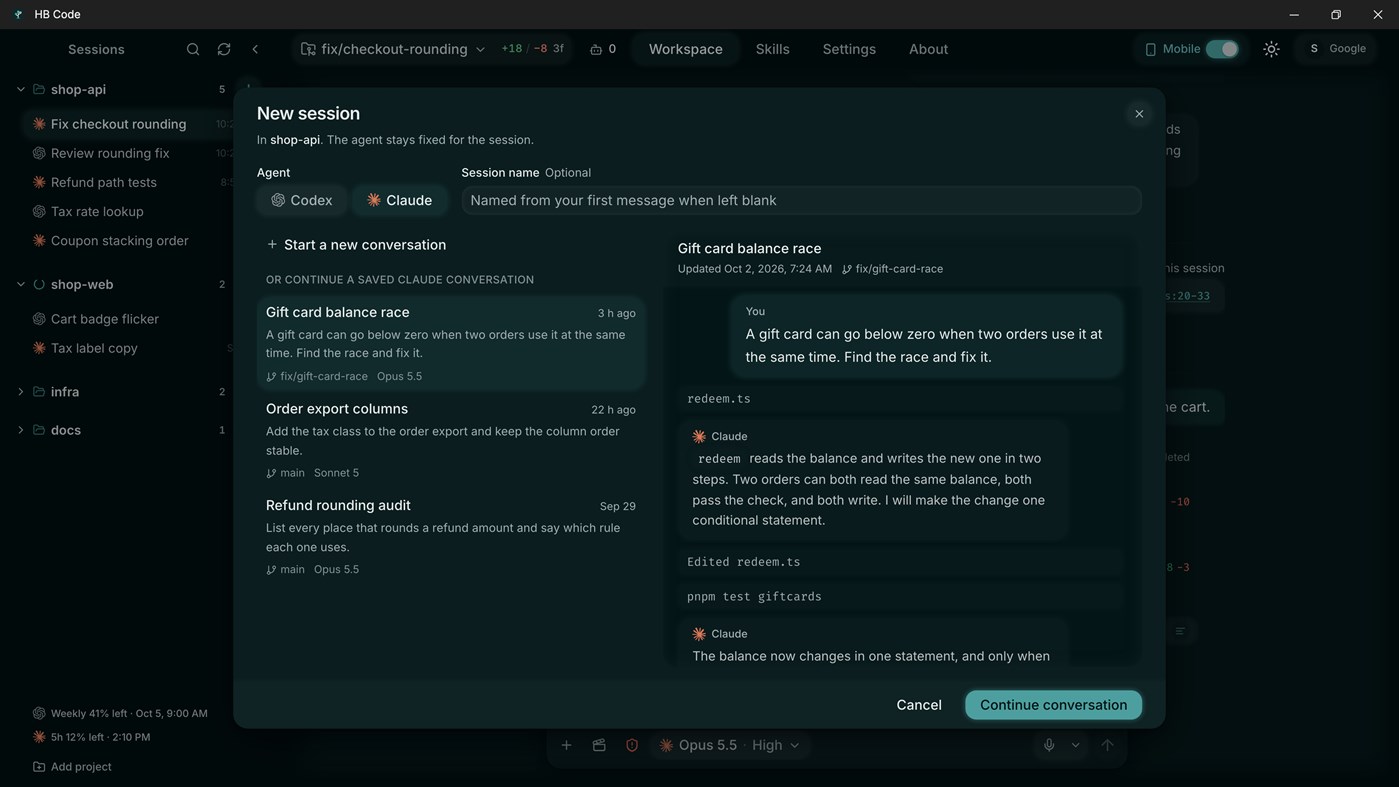Image resolution: width=1399 pixels, height=787 pixels.
Task: Open the Fix checkout rounding session
Action: click(x=126, y=124)
